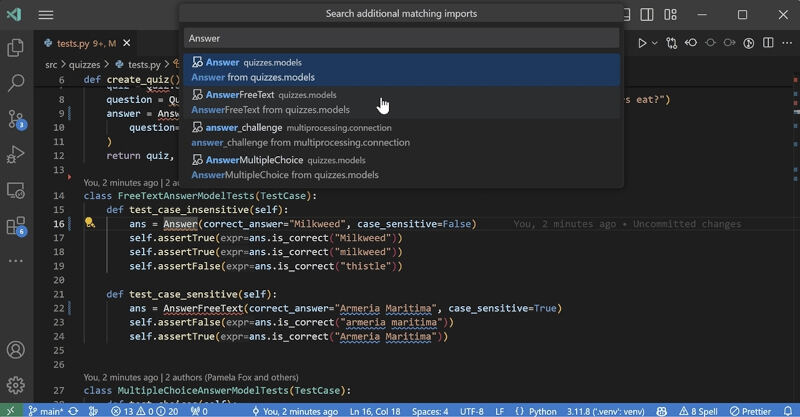The width and height of the screenshot is (800, 417).
Task: Open editor More Actions ellipsis
Action: [787, 43]
